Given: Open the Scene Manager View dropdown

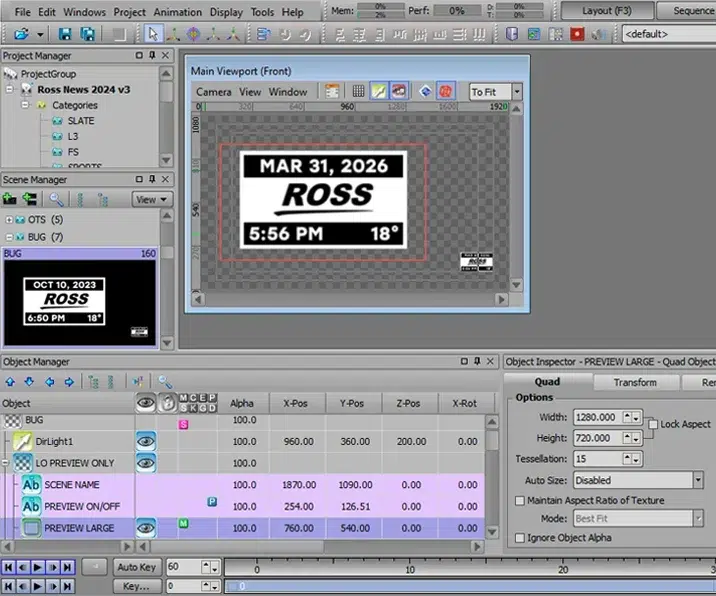Looking at the screenshot, I should click(x=152, y=200).
